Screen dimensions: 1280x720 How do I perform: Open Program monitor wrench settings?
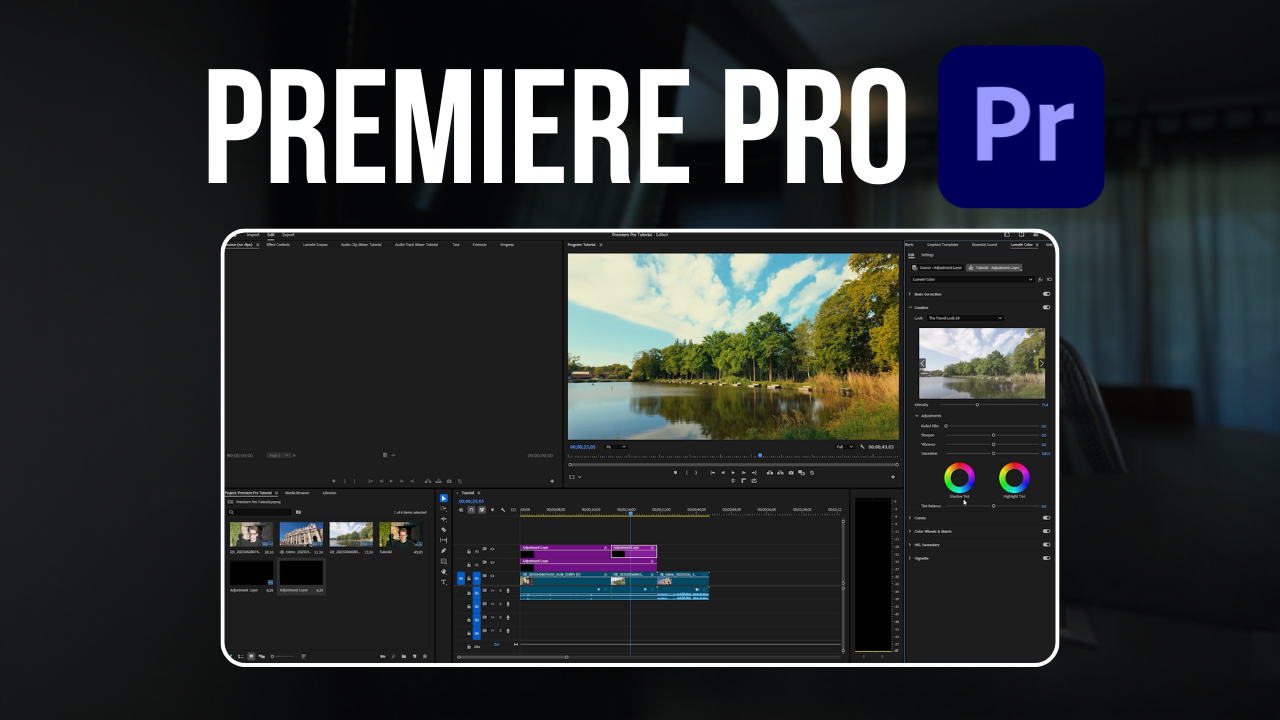[x=862, y=447]
